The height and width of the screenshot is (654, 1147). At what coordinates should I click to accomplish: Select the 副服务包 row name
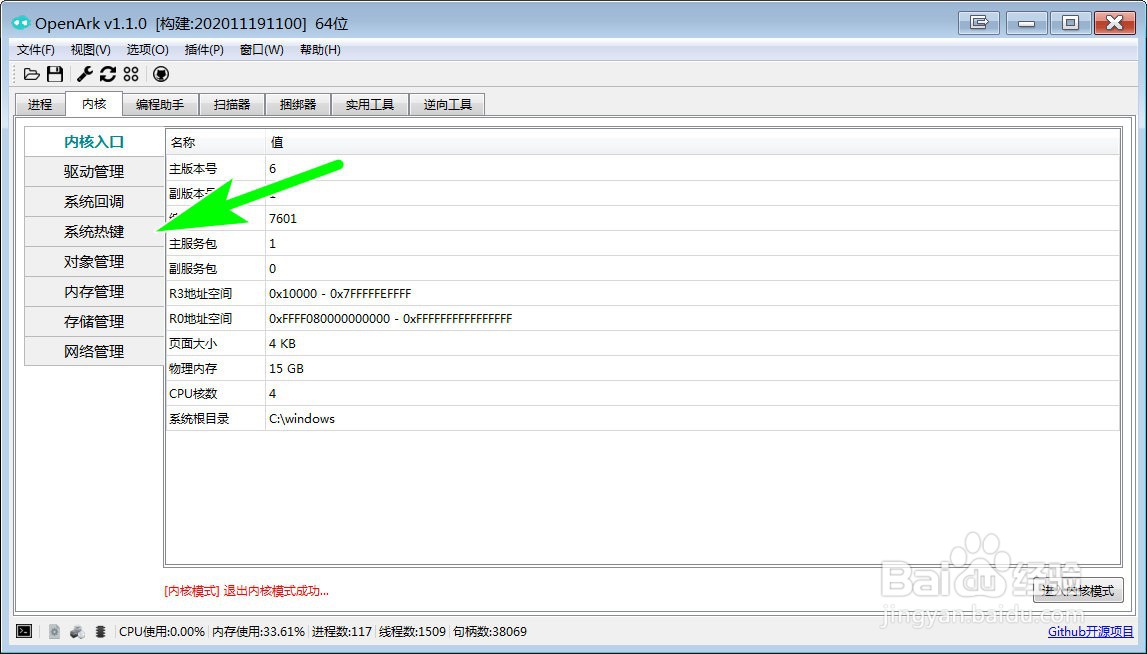coord(193,268)
